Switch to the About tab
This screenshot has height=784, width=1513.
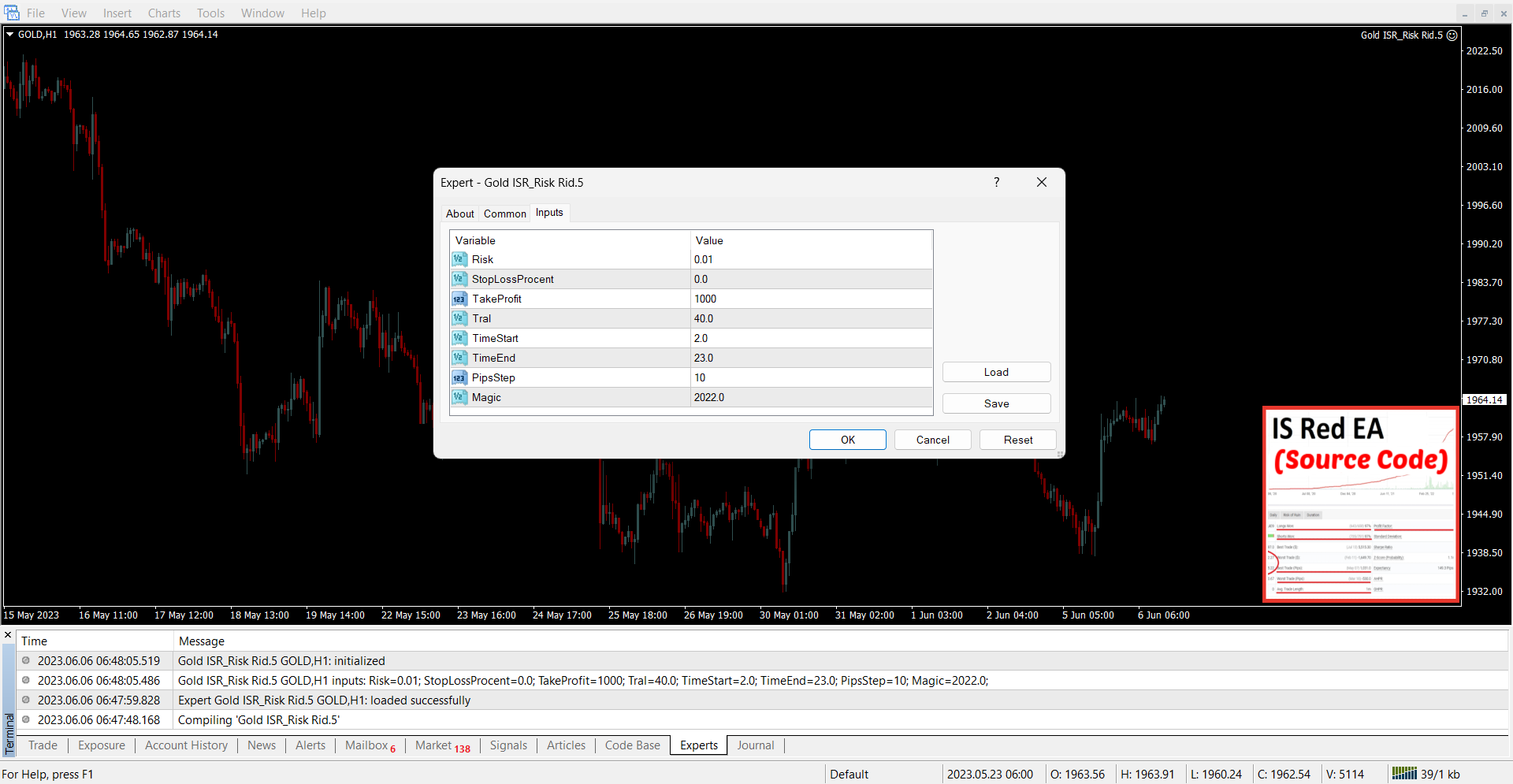coord(460,214)
